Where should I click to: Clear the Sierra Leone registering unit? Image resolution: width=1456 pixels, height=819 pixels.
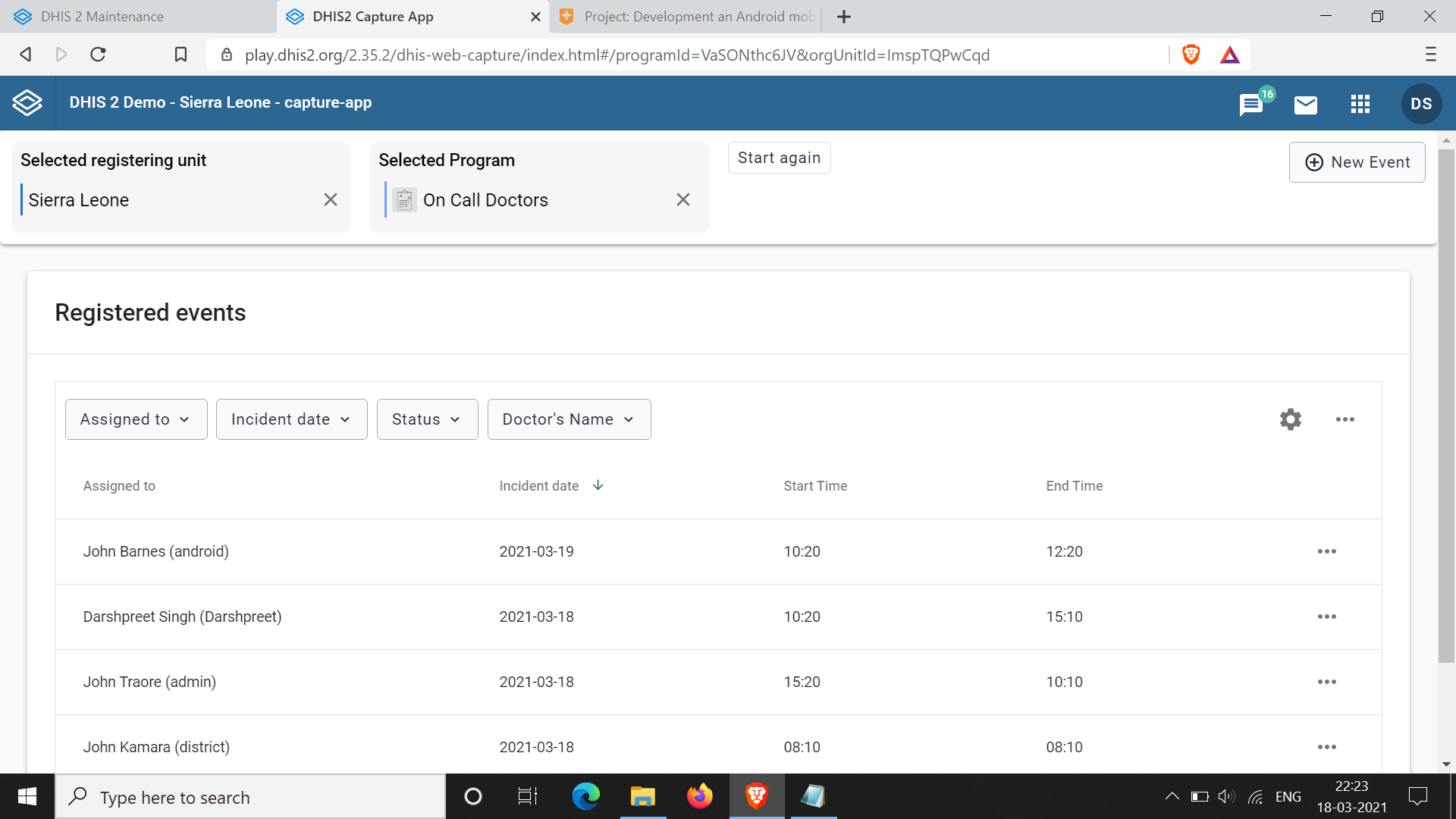pyautogui.click(x=331, y=199)
